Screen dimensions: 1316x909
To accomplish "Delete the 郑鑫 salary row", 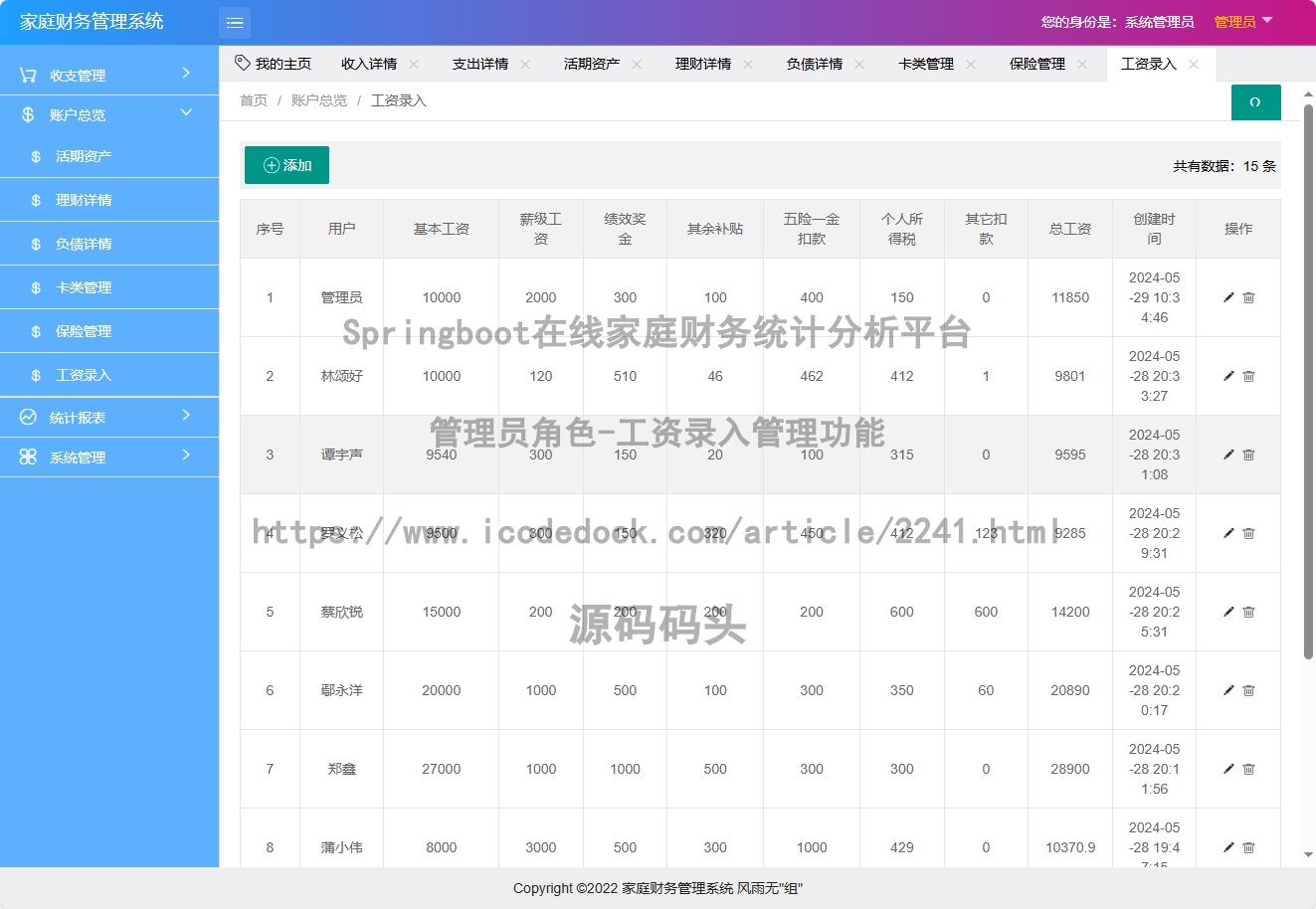I will (1248, 769).
